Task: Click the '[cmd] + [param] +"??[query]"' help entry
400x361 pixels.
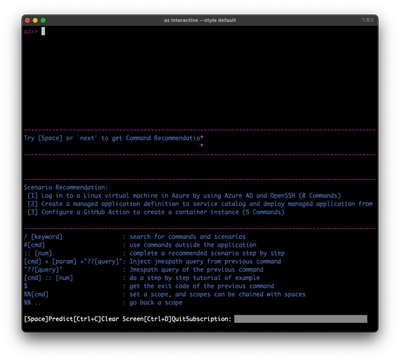Action: 73,261
